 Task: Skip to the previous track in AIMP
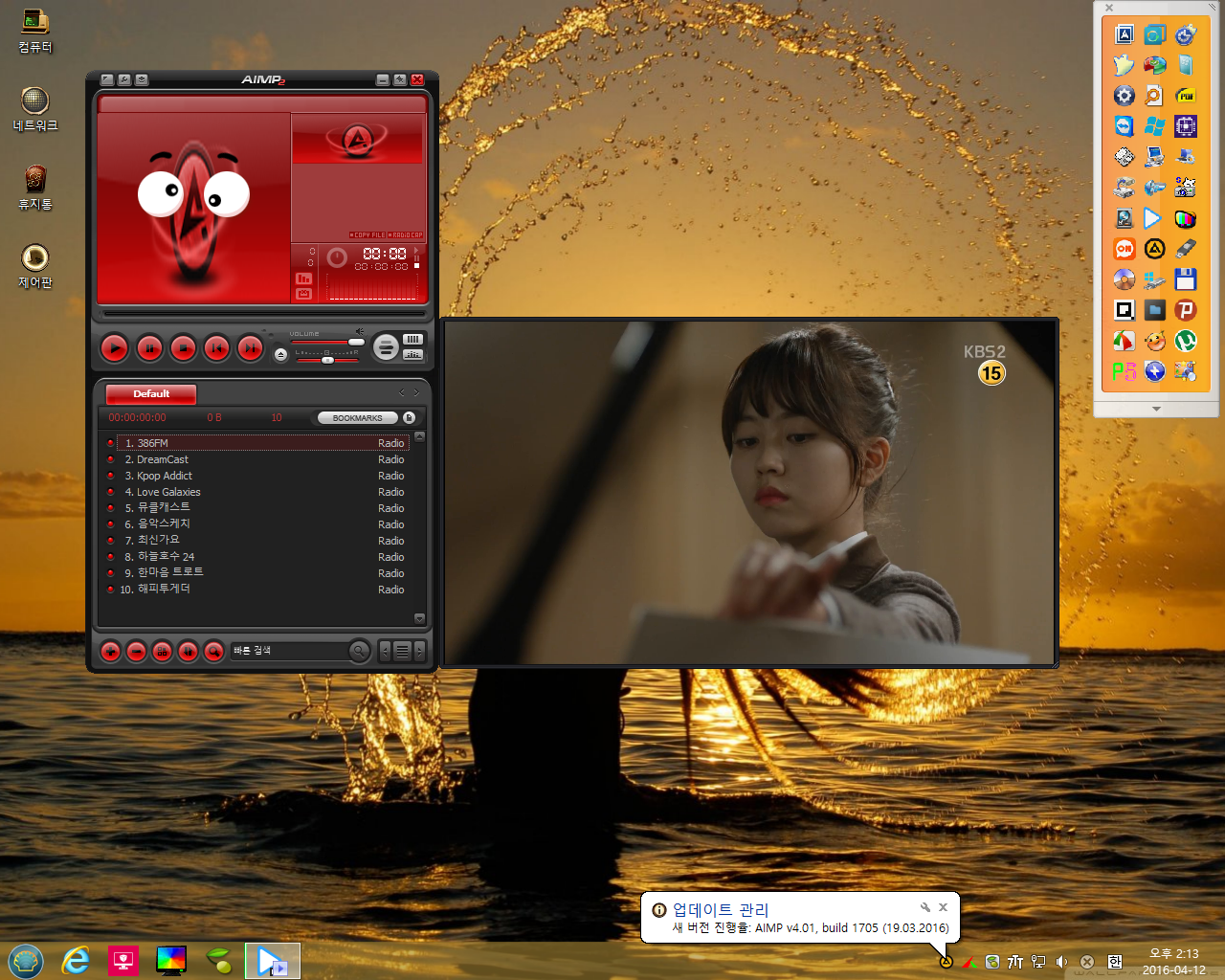point(216,348)
